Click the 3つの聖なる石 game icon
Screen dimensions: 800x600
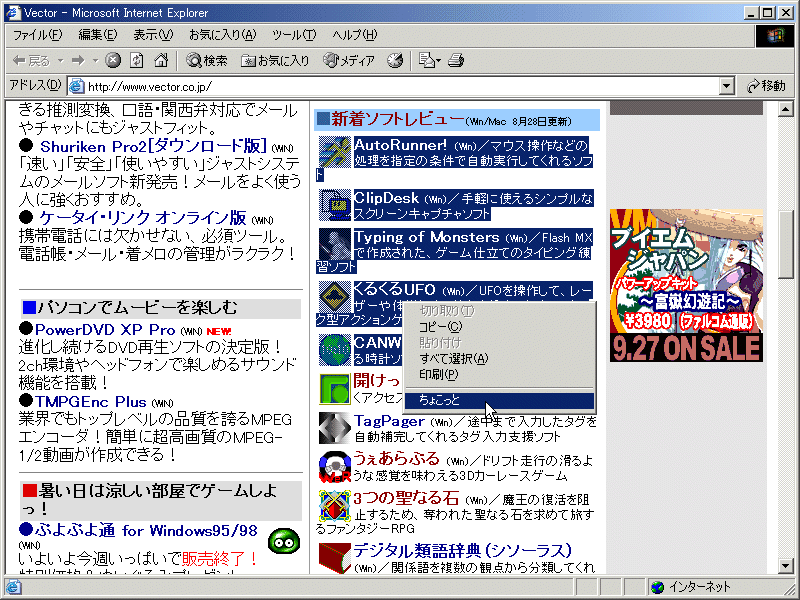coord(335,506)
